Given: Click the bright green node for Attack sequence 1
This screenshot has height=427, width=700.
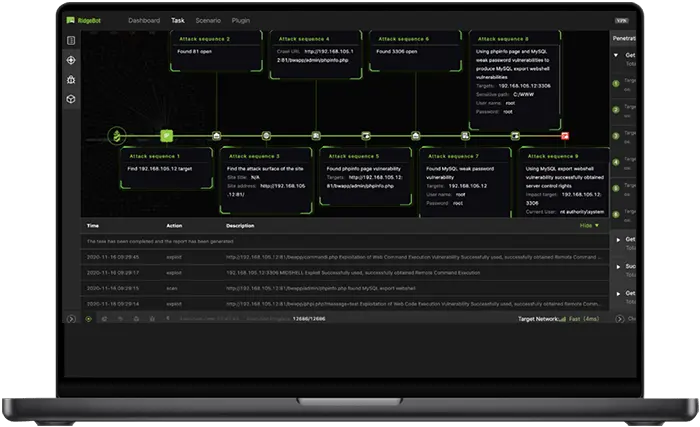Looking at the screenshot, I should click(x=167, y=135).
